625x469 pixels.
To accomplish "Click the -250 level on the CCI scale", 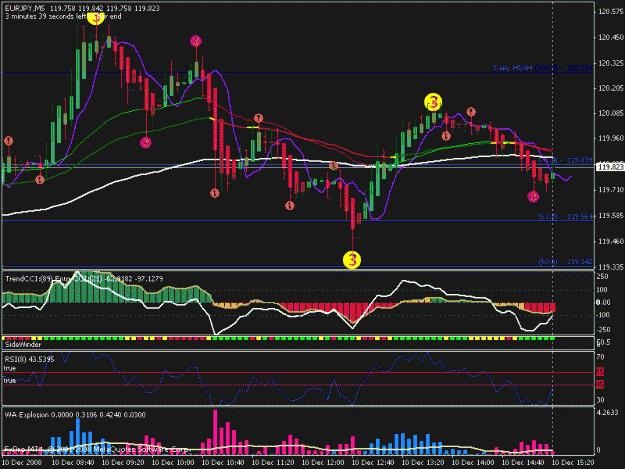I will click(603, 330).
